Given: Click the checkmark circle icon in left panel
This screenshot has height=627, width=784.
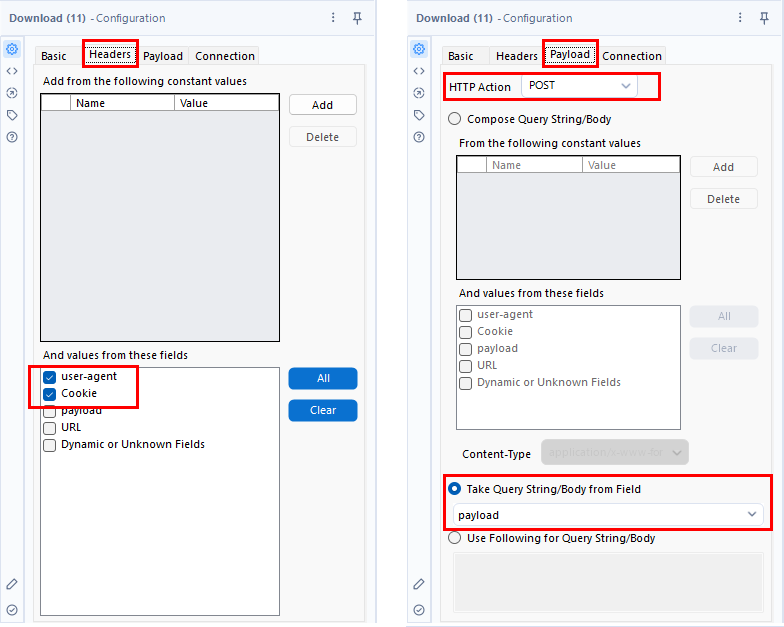Looking at the screenshot, I should tap(12, 610).
